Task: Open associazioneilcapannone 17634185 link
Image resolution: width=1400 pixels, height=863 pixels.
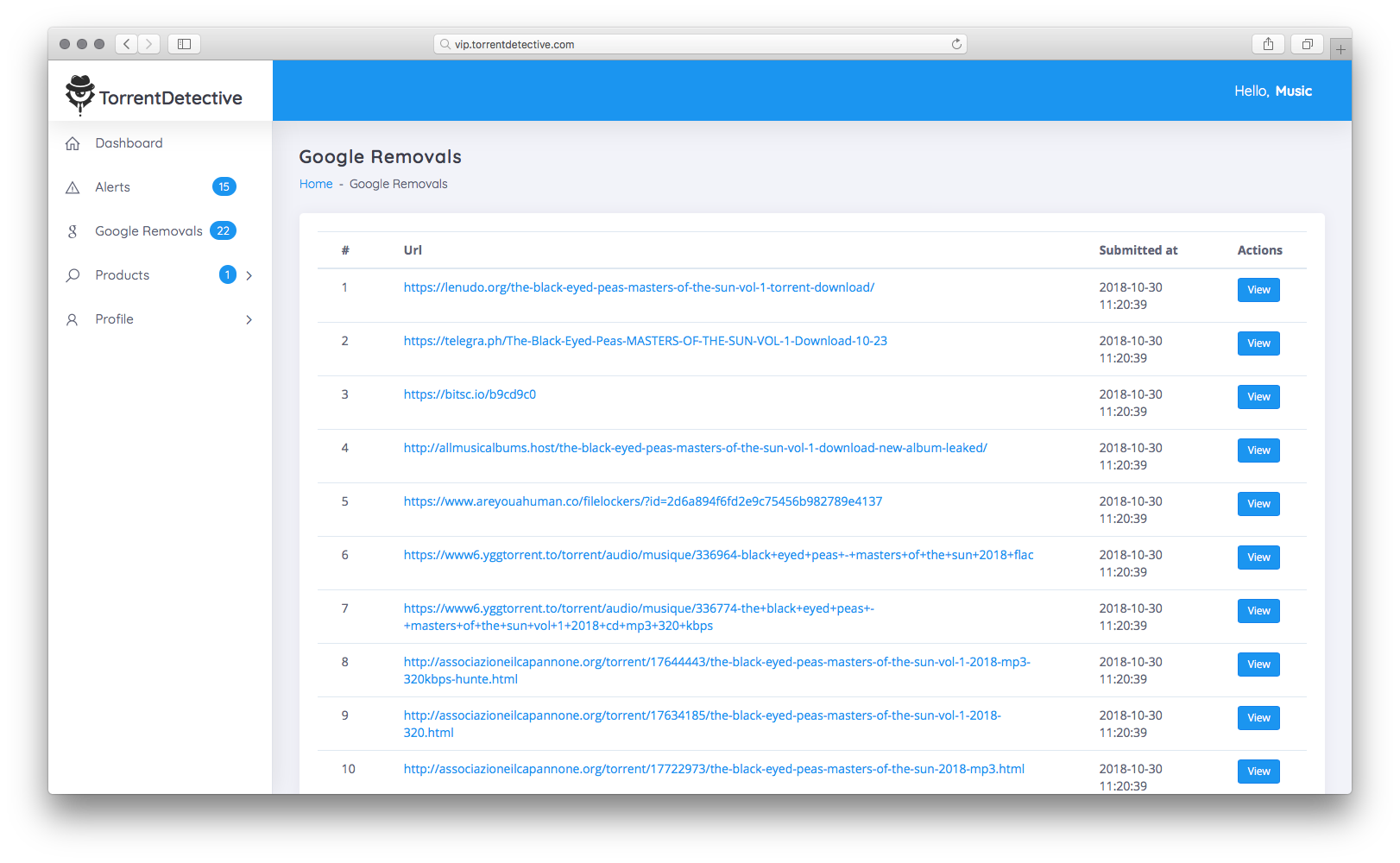Action: point(703,724)
